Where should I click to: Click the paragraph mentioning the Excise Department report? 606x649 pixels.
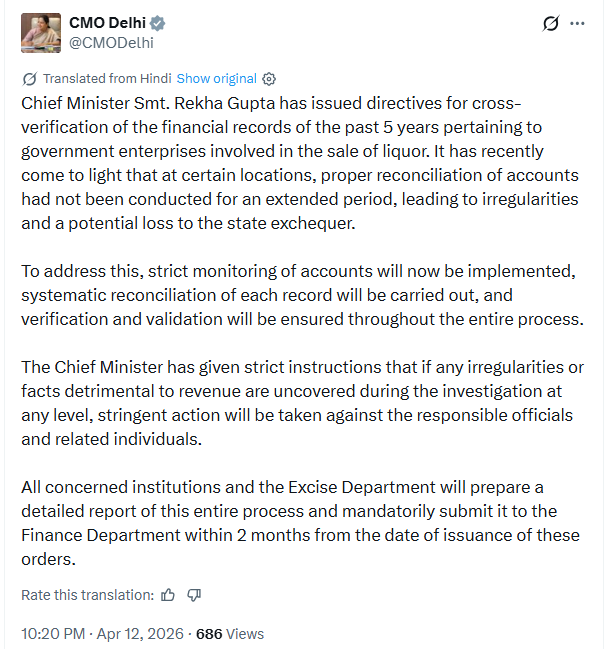300,524
